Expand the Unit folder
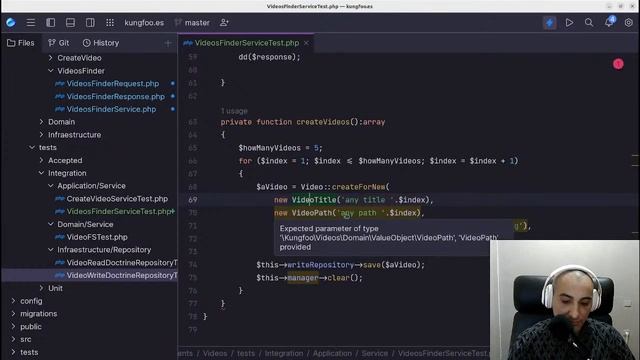Image resolution: width=640 pixels, height=360 pixels. point(41,288)
